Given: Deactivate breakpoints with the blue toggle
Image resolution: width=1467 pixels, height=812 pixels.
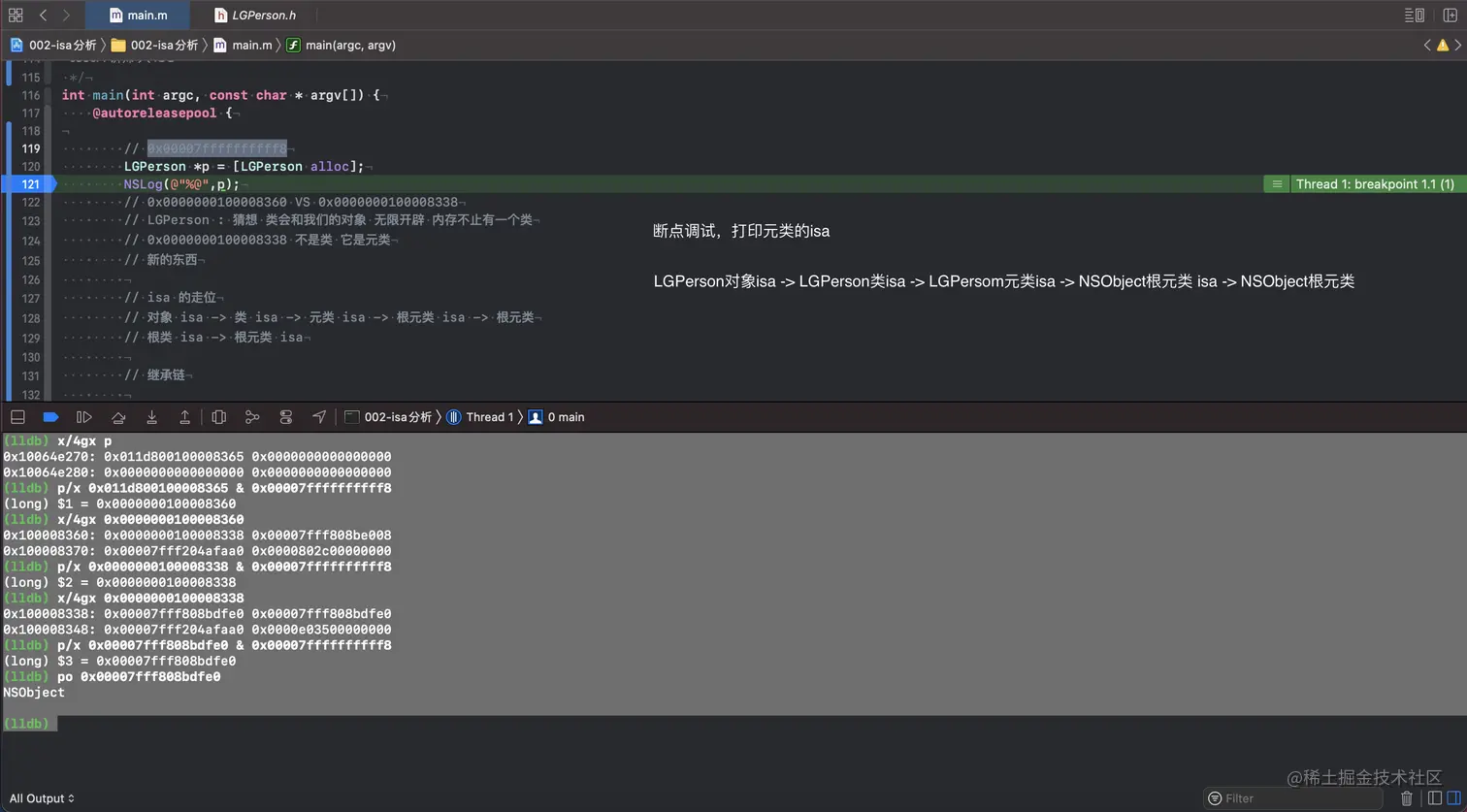Looking at the screenshot, I should coord(50,417).
